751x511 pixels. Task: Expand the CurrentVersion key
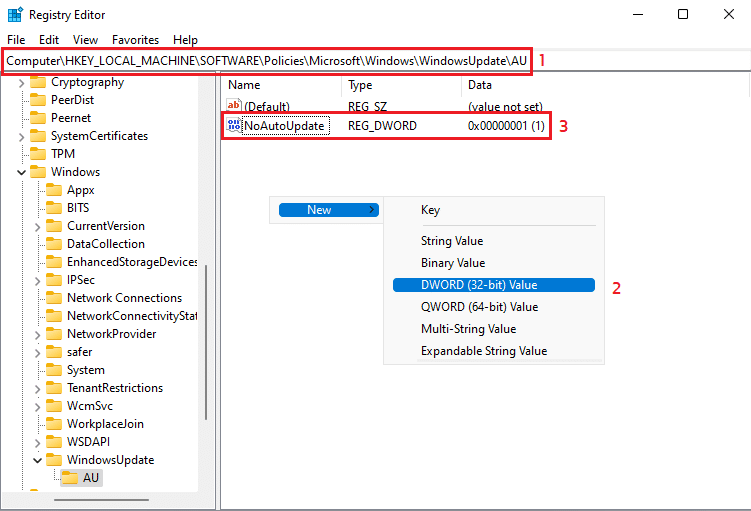(37, 227)
